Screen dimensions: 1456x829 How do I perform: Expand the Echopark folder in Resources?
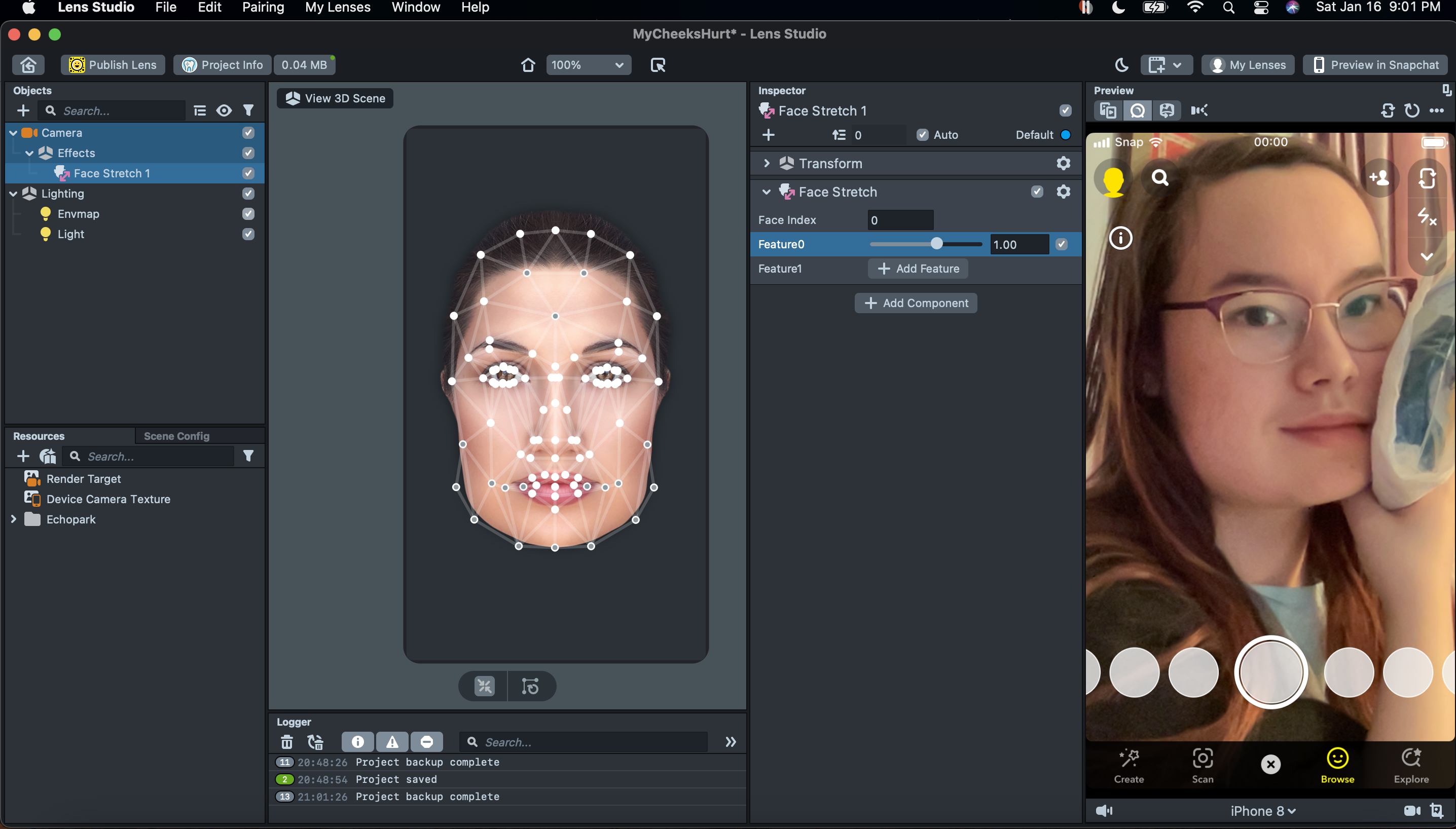(14, 519)
